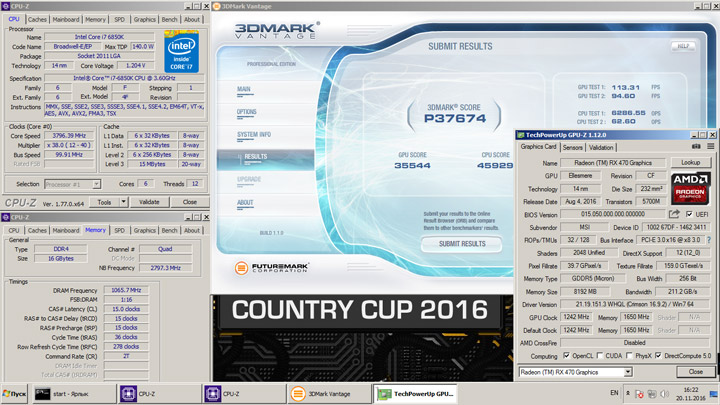The image size is (720, 405).
Task: Click the GPU Name field in GPU-Z
Action: [x=613, y=163]
